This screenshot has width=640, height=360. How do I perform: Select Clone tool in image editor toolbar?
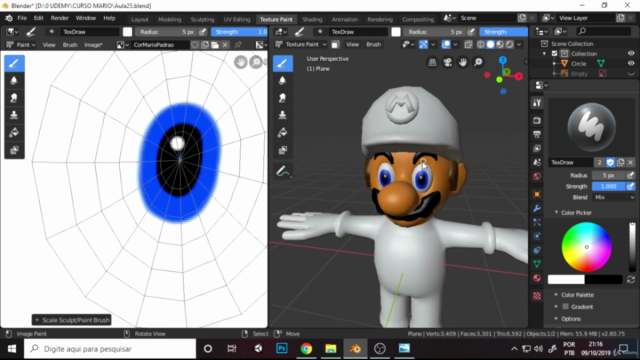pyautogui.click(x=14, y=115)
